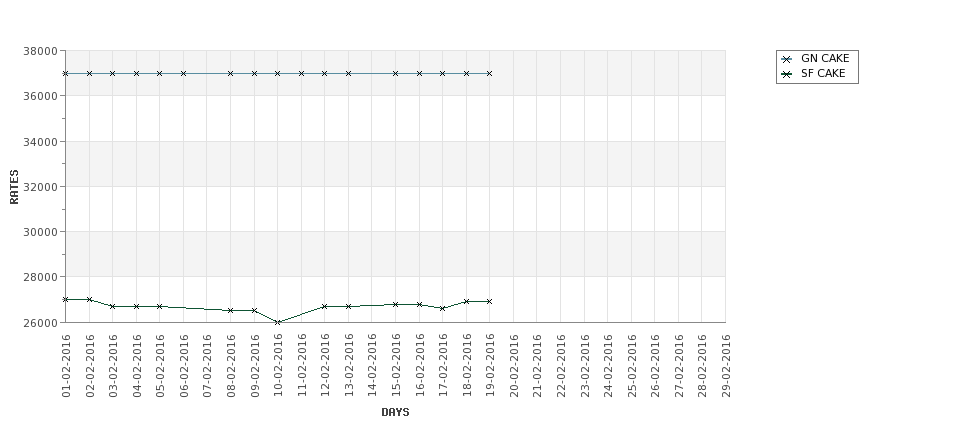Click the 38000 y-axis label
The width and height of the screenshot is (975, 429).
click(40, 51)
